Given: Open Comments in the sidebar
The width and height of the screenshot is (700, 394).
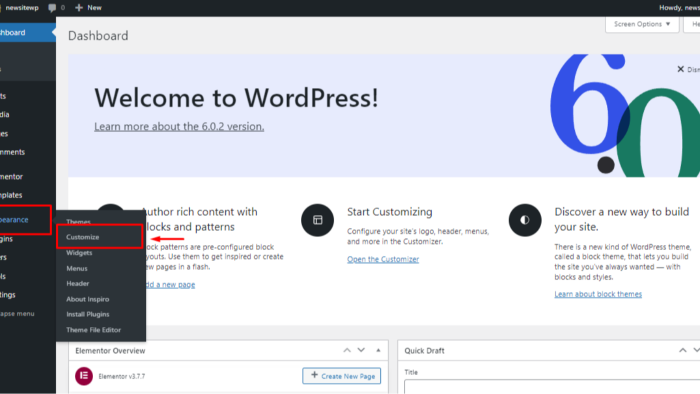Looking at the screenshot, I should pyautogui.click(x=28, y=152).
